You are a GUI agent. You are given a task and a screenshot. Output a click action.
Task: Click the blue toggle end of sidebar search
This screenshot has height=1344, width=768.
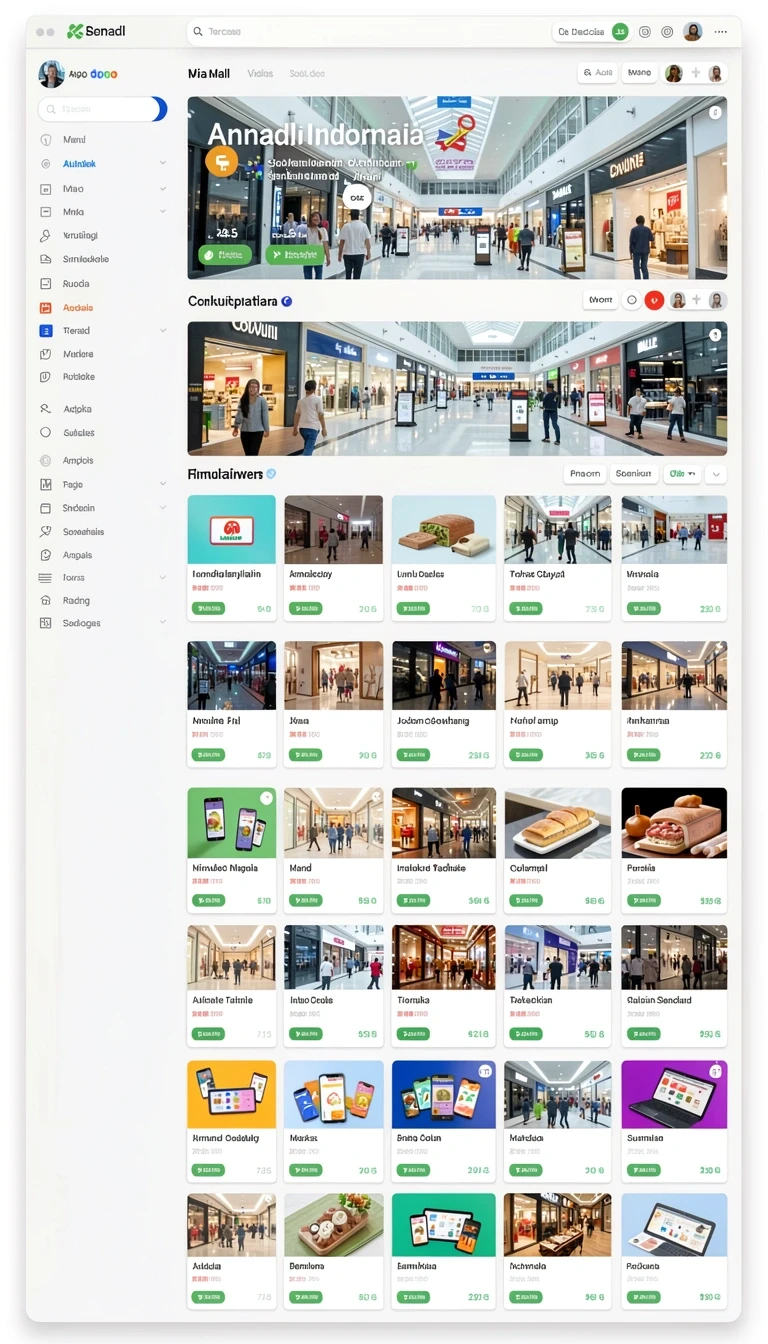tap(158, 109)
